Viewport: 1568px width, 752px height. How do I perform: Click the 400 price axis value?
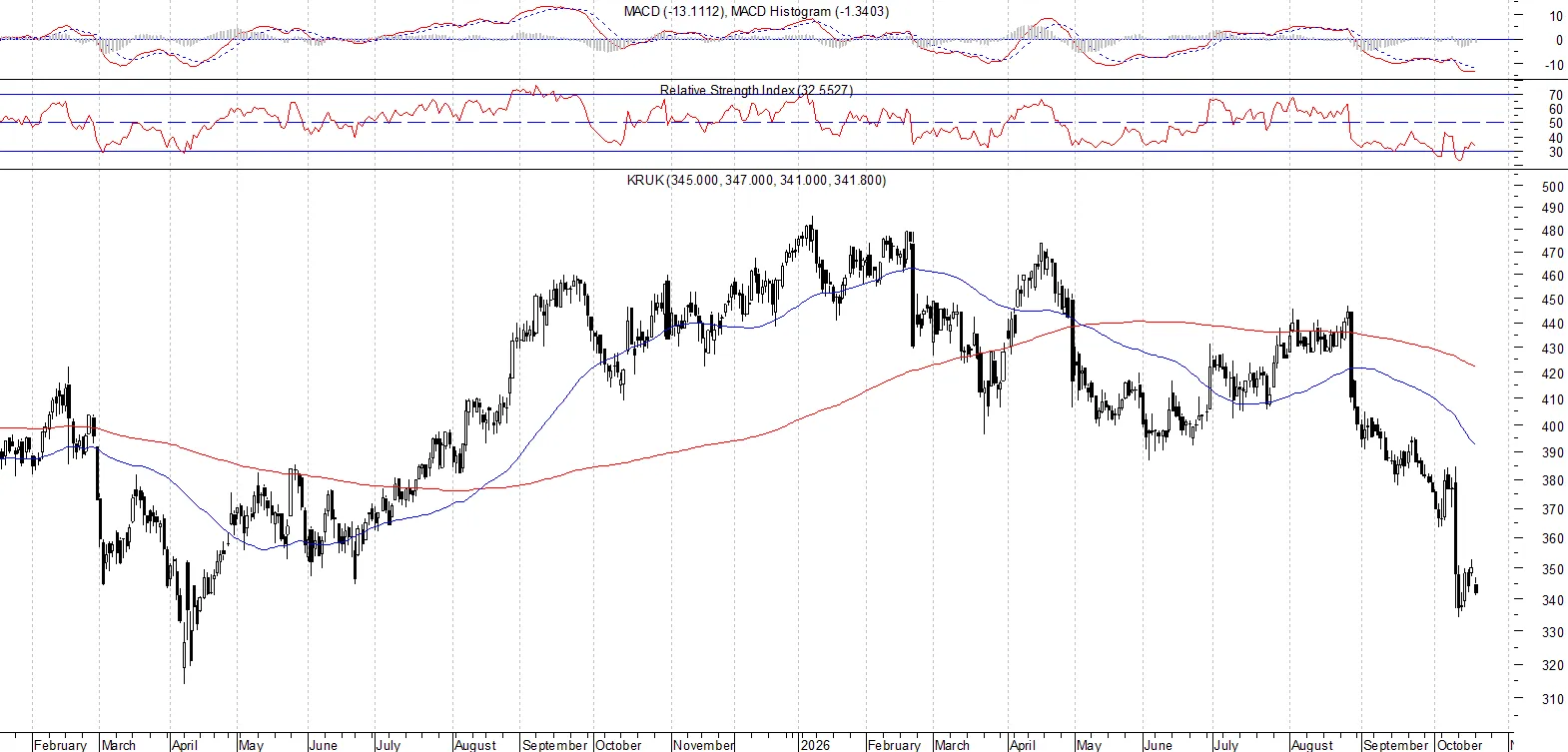(1553, 426)
